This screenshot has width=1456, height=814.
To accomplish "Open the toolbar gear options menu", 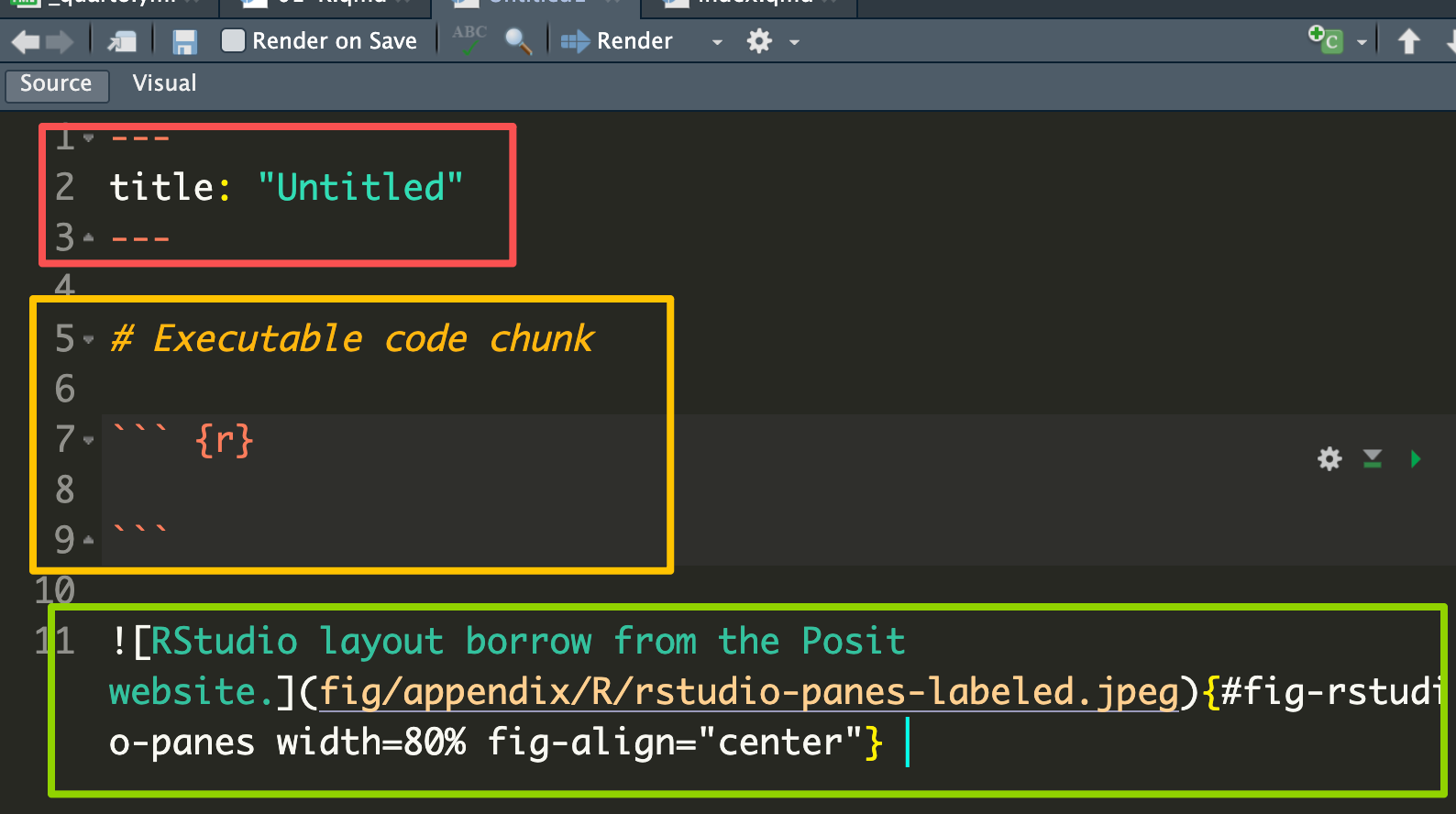I will point(760,41).
